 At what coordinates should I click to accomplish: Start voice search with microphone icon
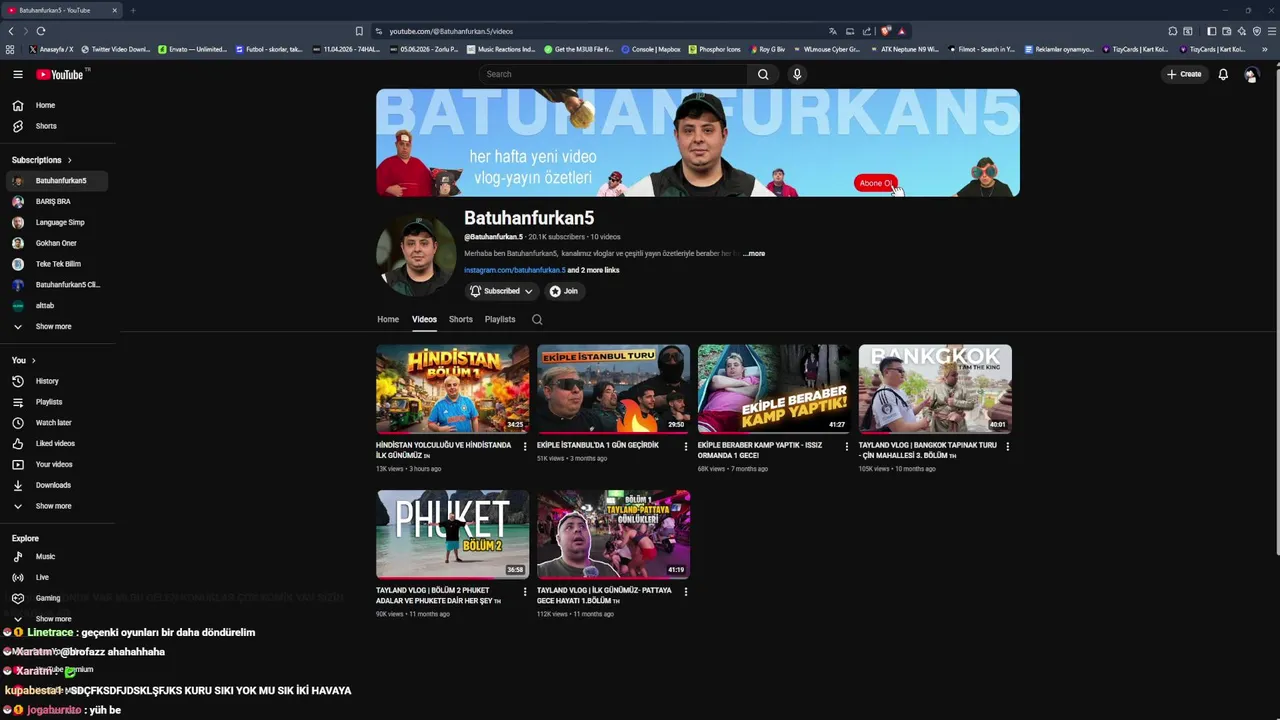pyautogui.click(x=797, y=74)
